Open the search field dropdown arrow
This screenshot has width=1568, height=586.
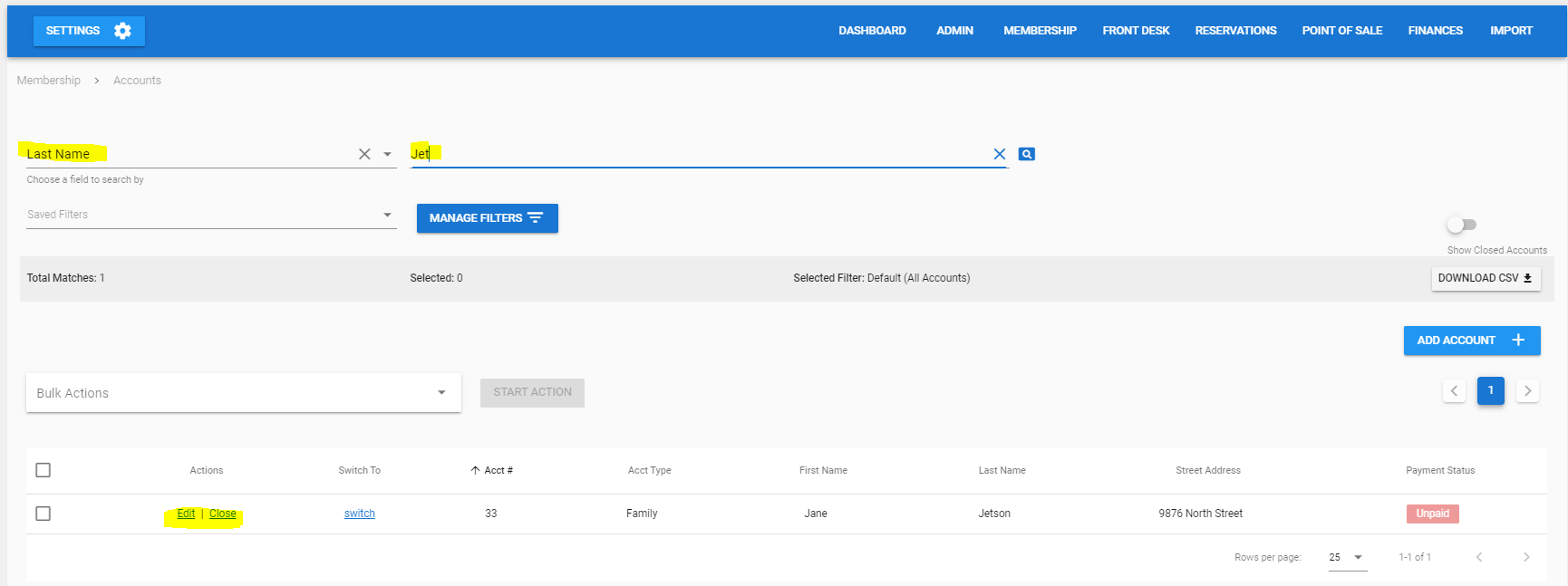(387, 154)
